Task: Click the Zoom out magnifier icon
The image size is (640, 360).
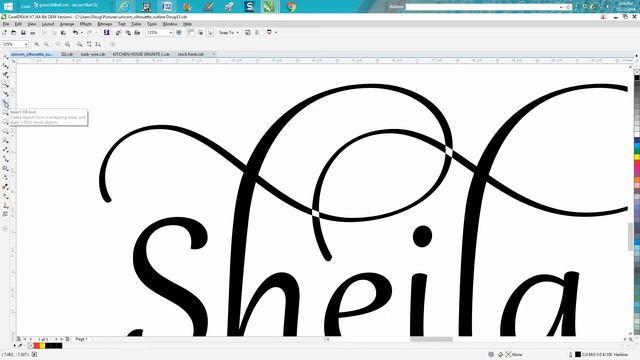Action: click(46, 44)
